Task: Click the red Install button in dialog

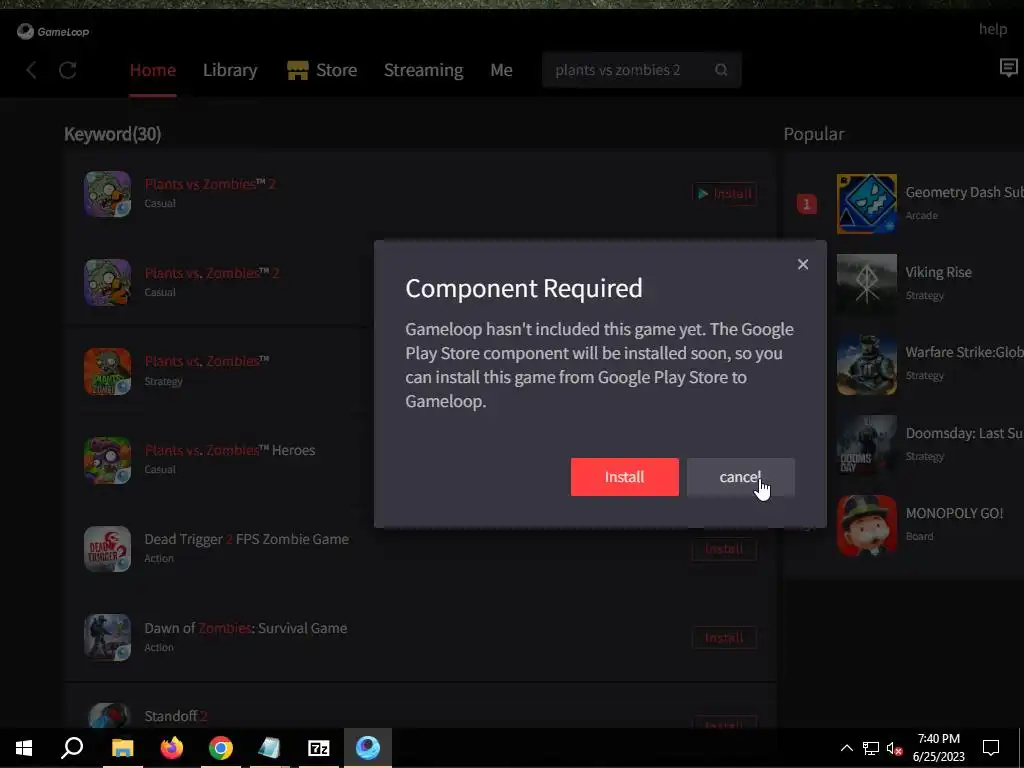Action: pyautogui.click(x=624, y=477)
